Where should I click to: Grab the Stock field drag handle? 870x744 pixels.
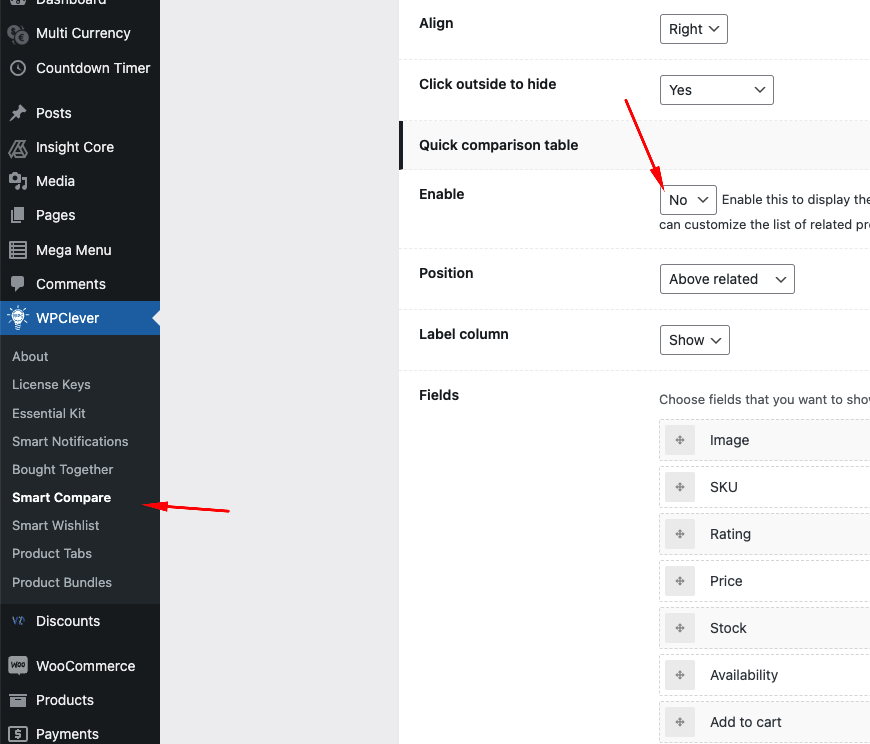tap(680, 628)
